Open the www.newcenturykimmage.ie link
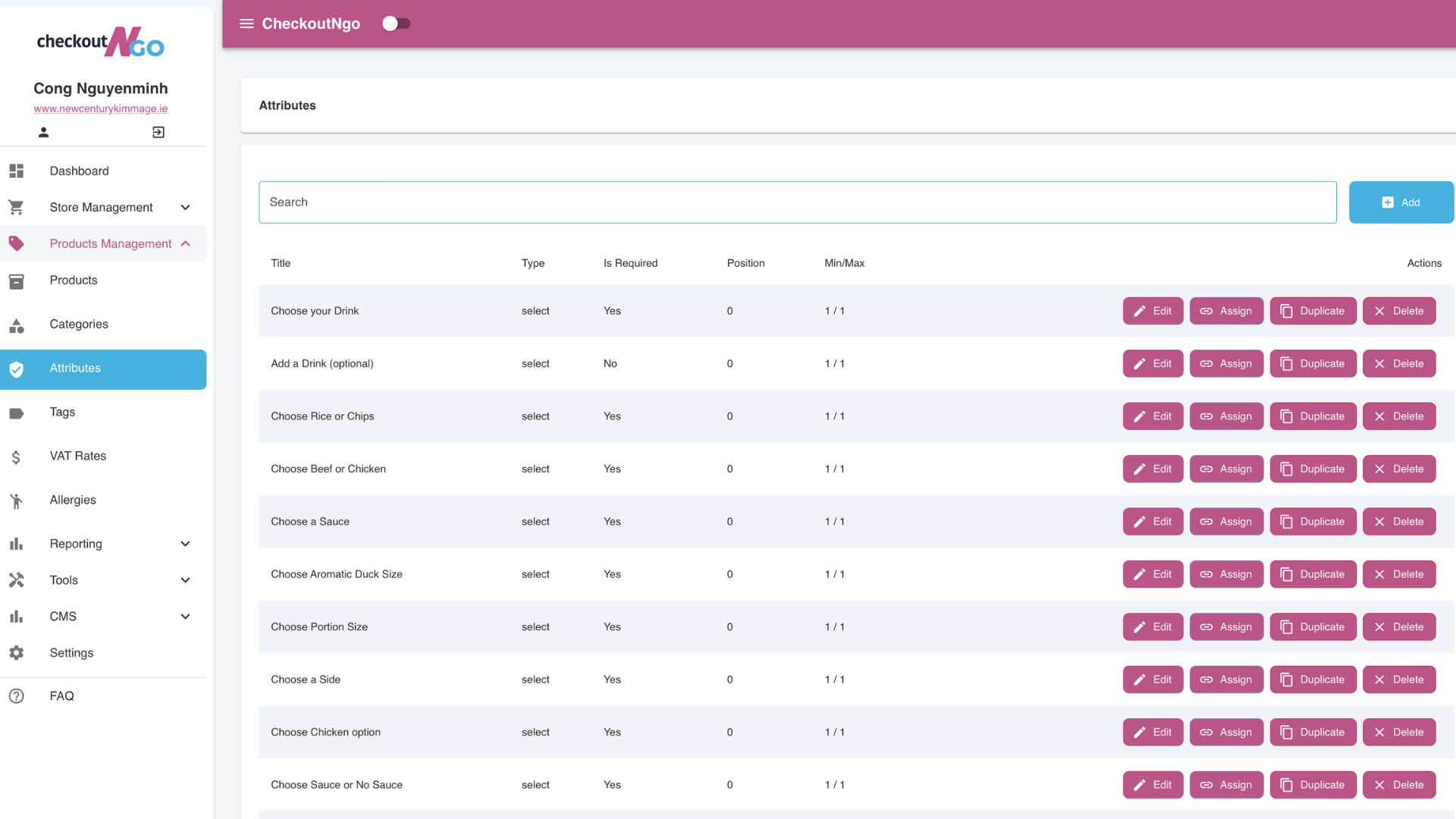 pos(101,108)
